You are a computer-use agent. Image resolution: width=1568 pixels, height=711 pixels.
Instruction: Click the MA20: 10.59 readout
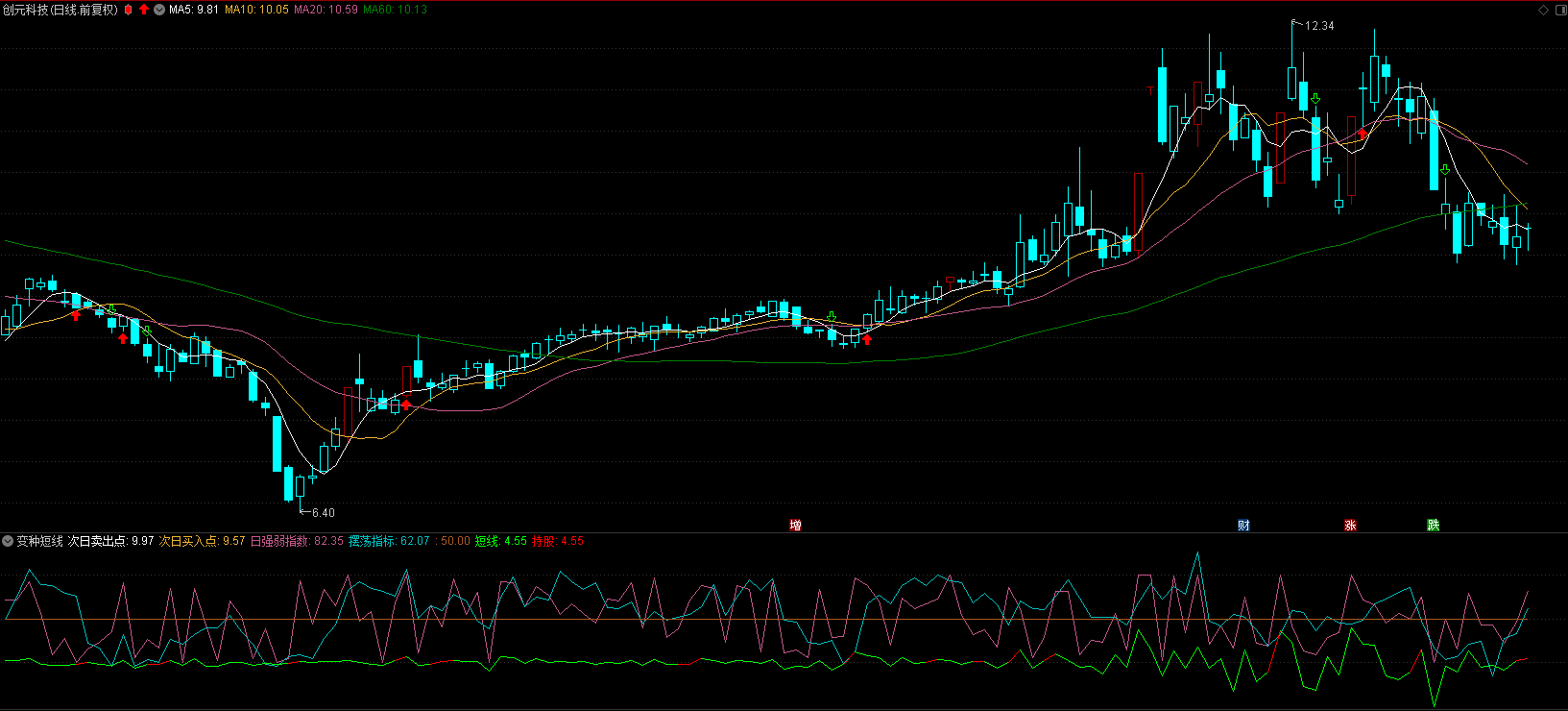pyautogui.click(x=326, y=10)
